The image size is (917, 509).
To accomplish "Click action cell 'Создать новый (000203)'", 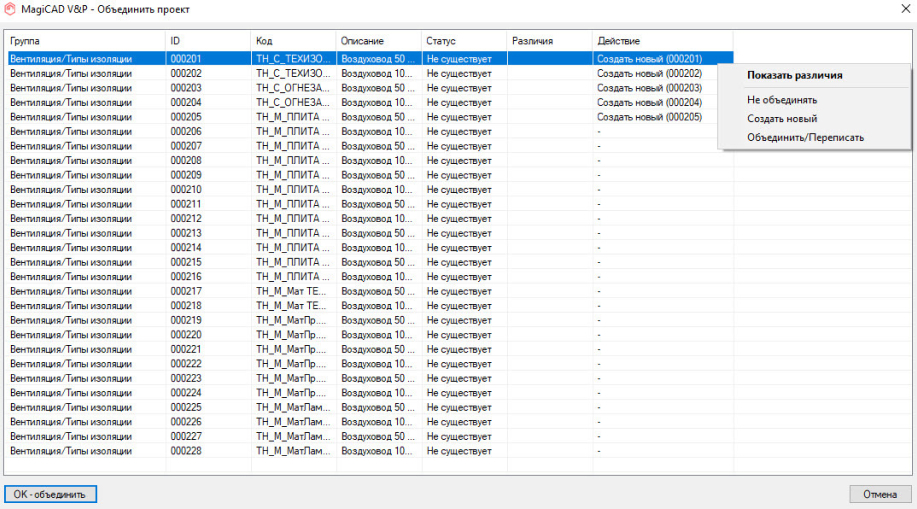I will tap(649, 88).
